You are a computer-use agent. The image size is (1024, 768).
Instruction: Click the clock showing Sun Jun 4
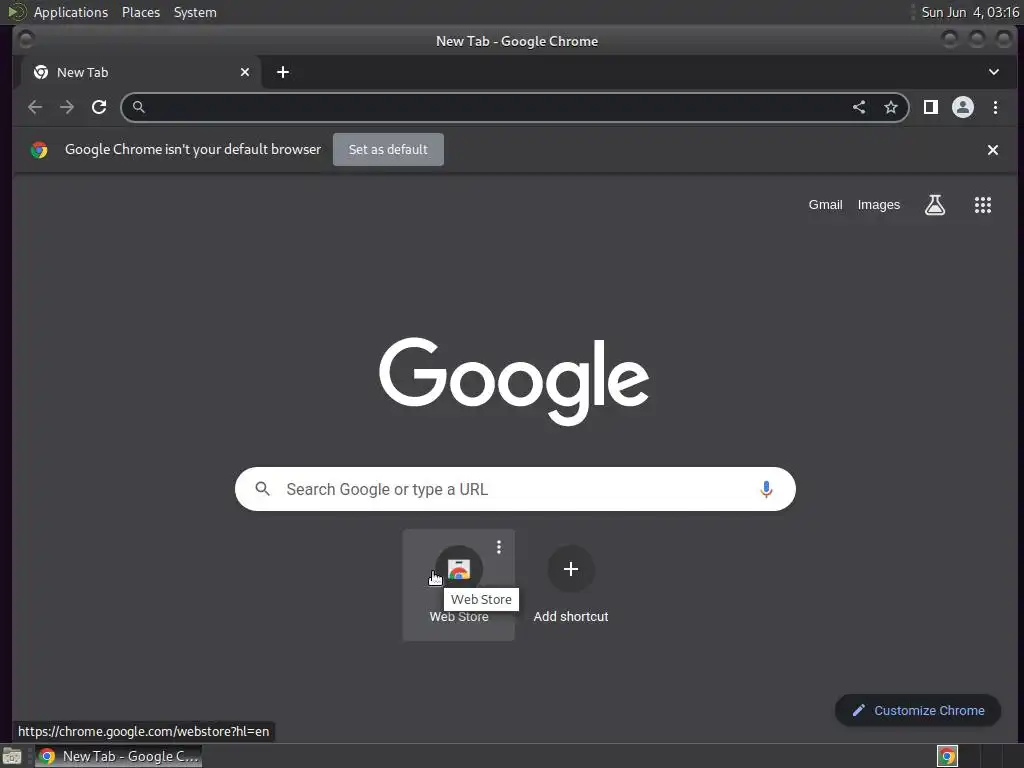(x=970, y=12)
